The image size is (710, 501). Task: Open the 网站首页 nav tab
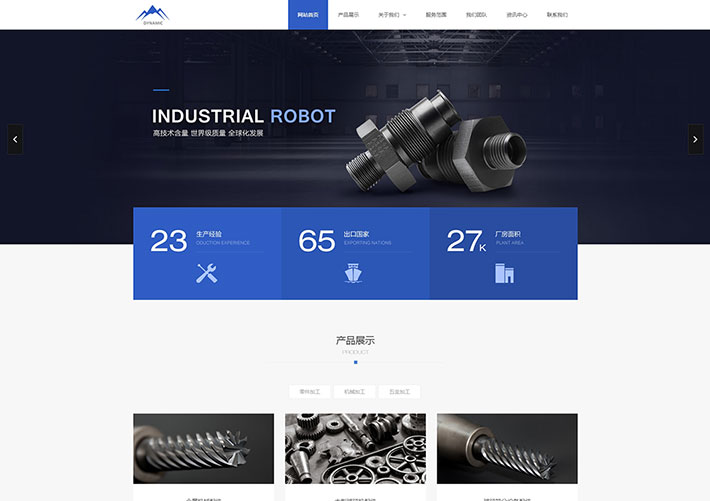(308, 15)
